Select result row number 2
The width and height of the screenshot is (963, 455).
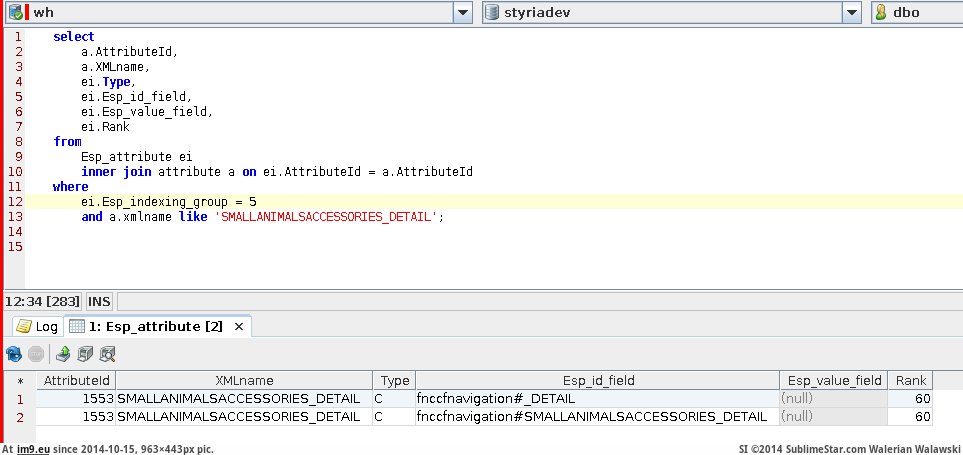(18, 416)
